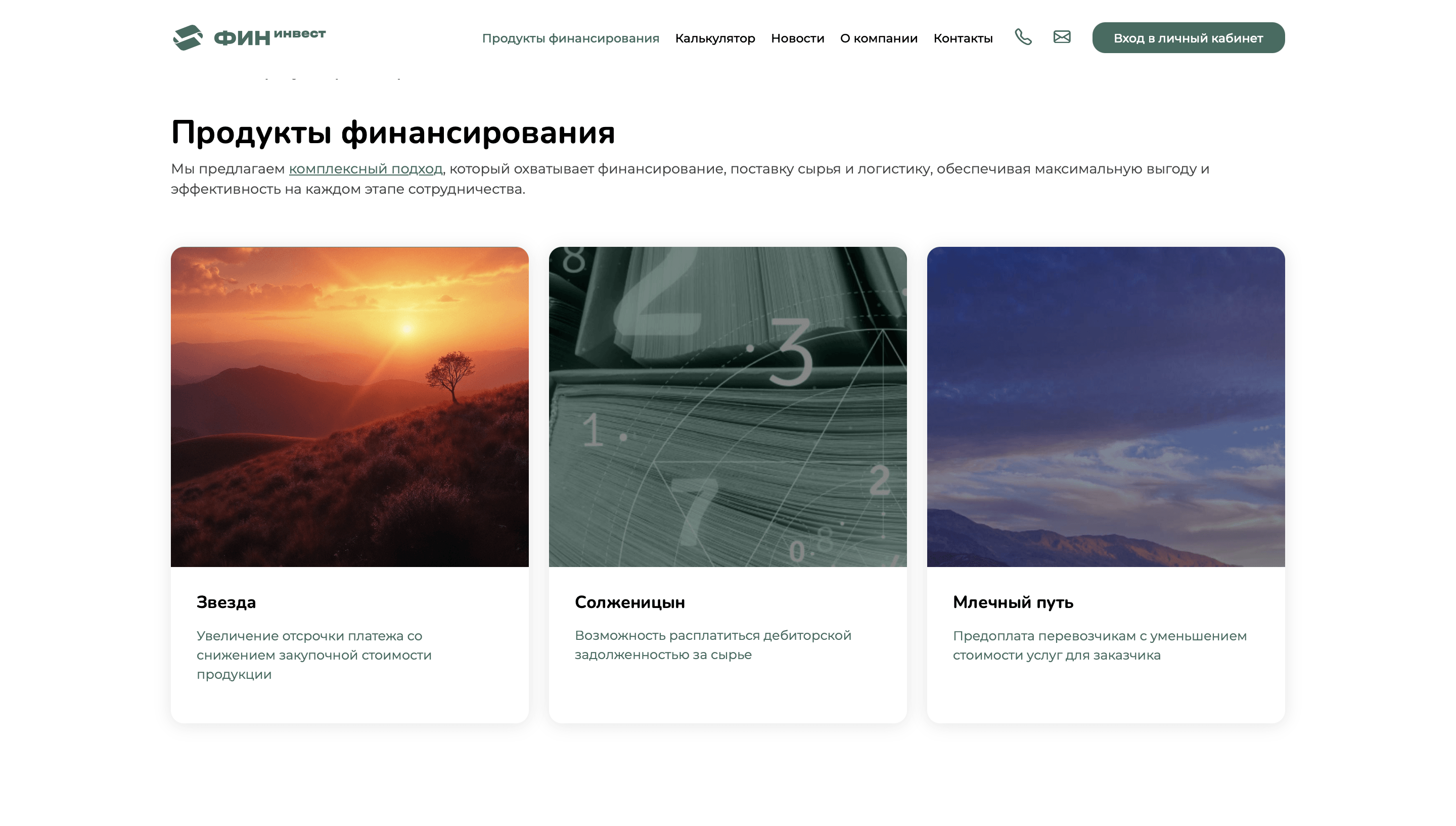Click the Звезда product title
The image size is (1456, 826).
pos(226,602)
